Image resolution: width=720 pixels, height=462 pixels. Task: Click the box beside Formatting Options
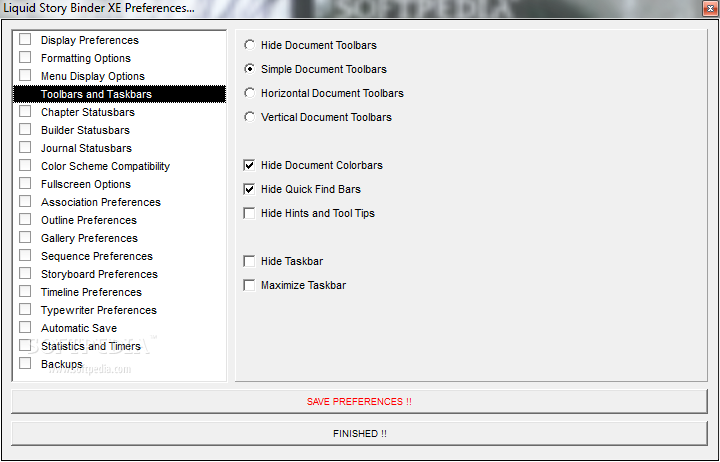coord(25,57)
